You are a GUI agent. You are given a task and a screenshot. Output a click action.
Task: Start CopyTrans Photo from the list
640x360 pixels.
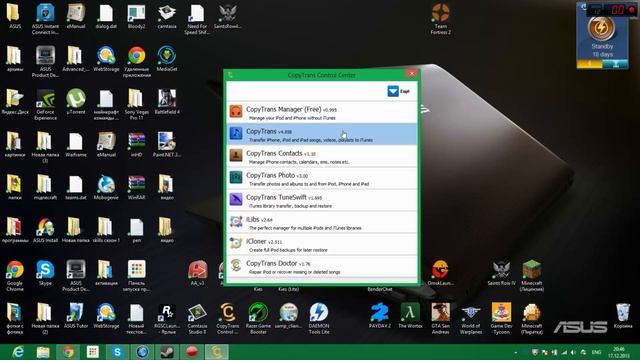tap(322, 178)
